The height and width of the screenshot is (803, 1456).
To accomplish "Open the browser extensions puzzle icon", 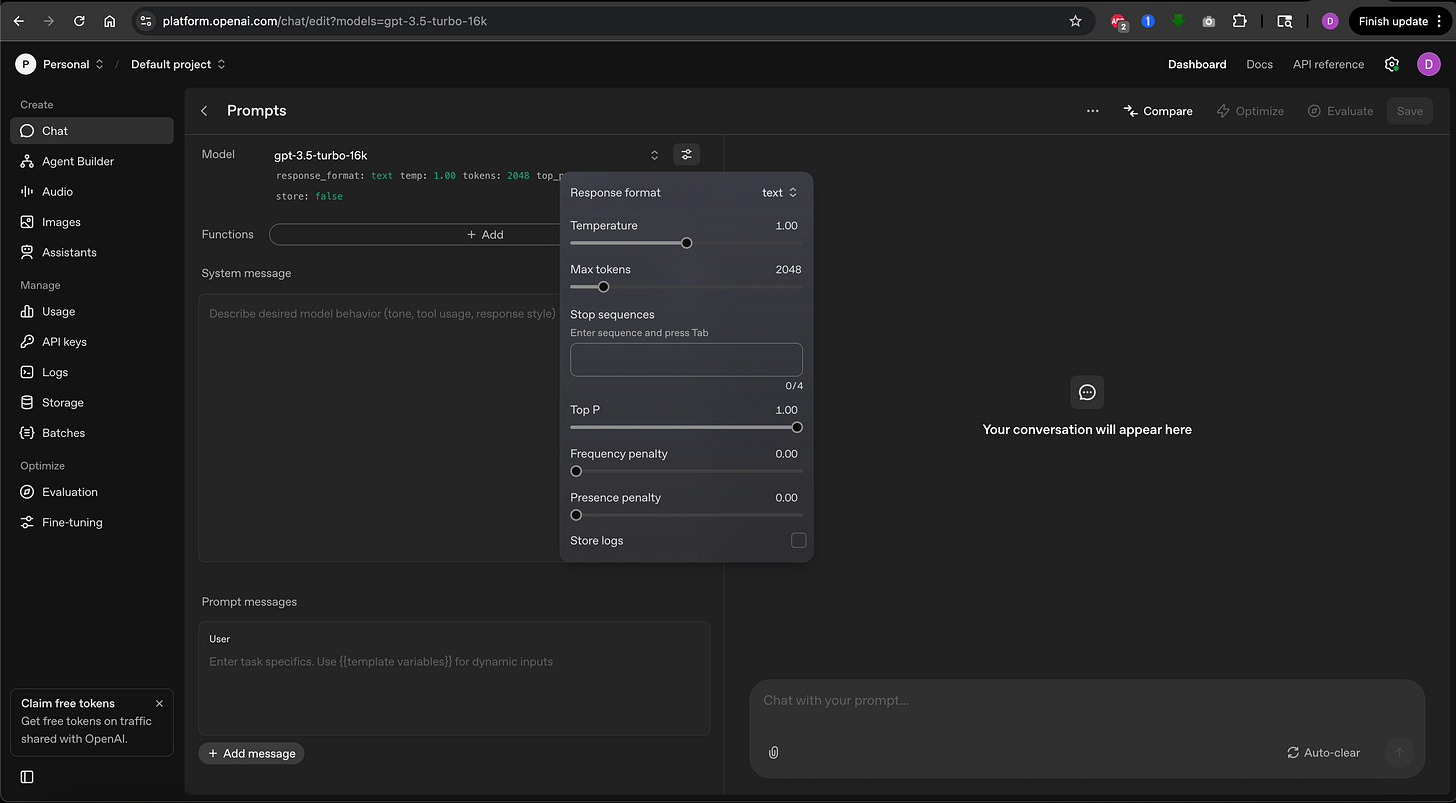I will (x=1240, y=21).
